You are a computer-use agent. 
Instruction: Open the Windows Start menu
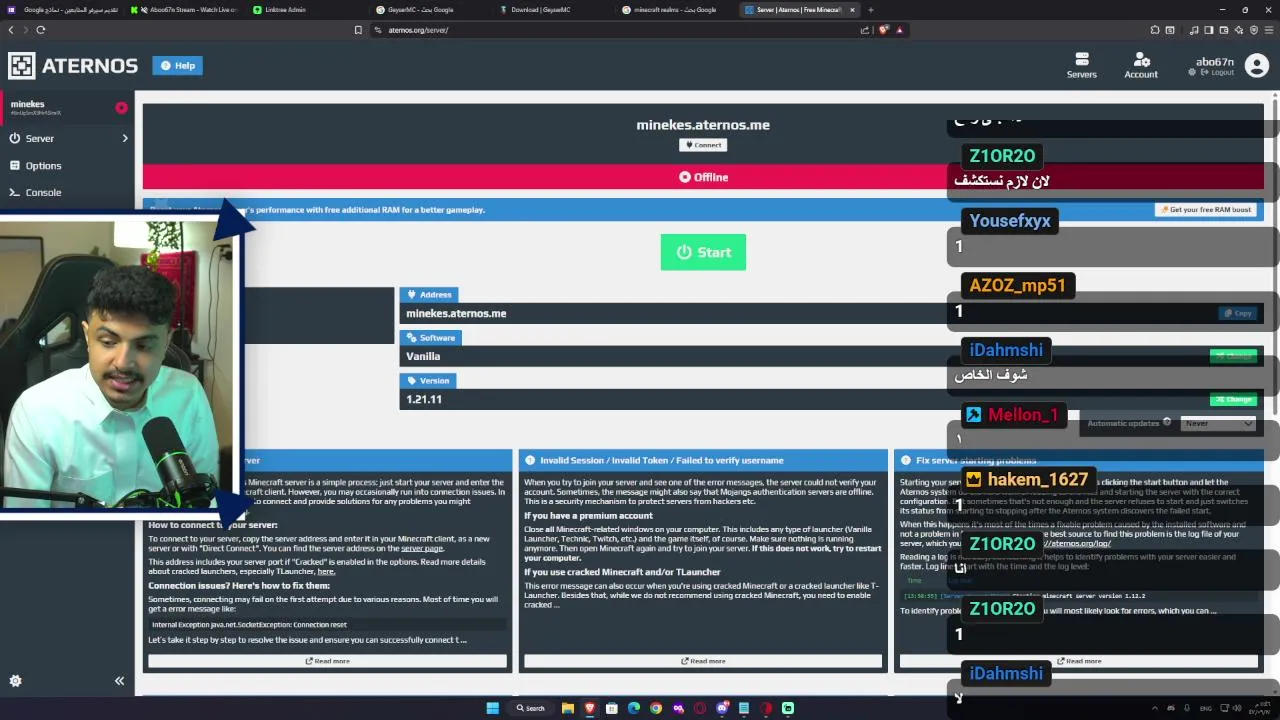coord(492,708)
